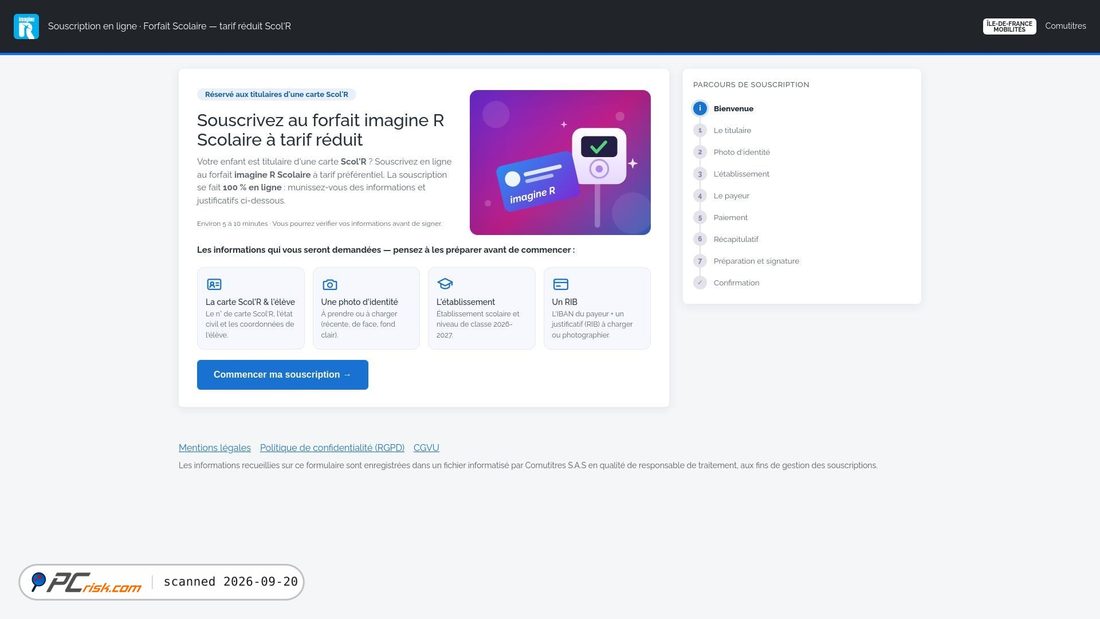Click the step 6 number circle
Viewport: 1100px width, 619px height.
699,239
